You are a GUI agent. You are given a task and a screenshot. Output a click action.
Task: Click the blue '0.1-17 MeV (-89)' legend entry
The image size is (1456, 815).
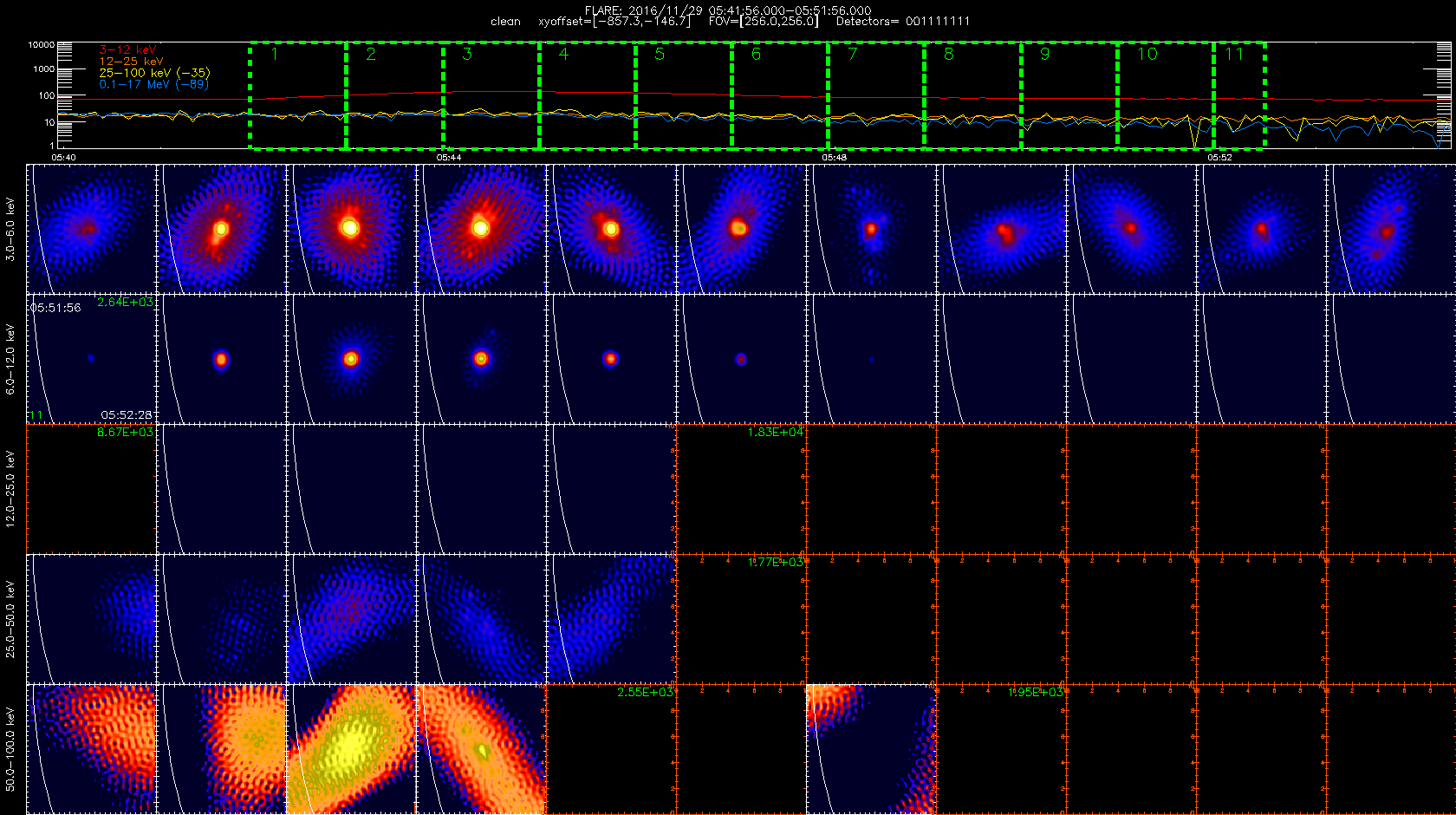[x=153, y=84]
